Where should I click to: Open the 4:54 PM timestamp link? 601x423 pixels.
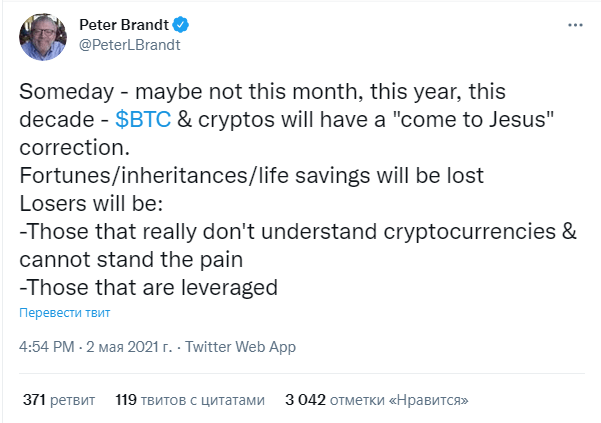point(47,347)
